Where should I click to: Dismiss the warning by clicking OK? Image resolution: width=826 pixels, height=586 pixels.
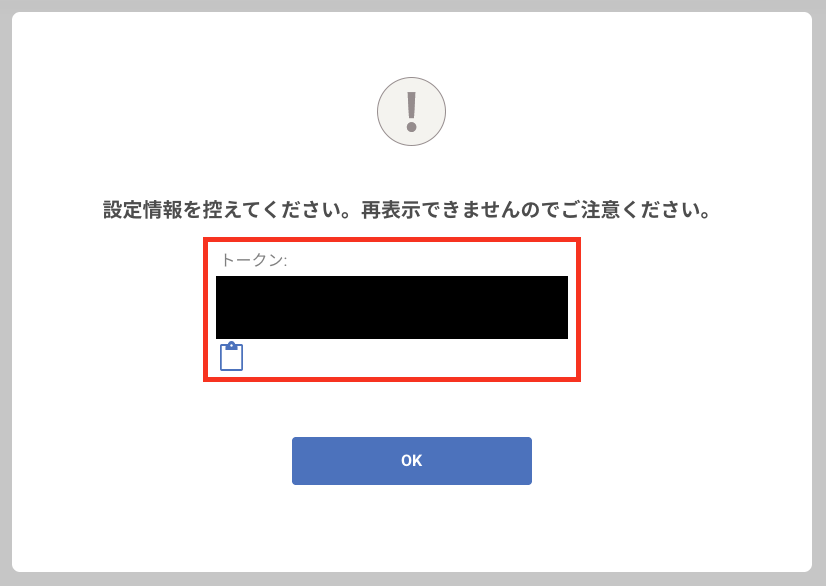coord(411,461)
